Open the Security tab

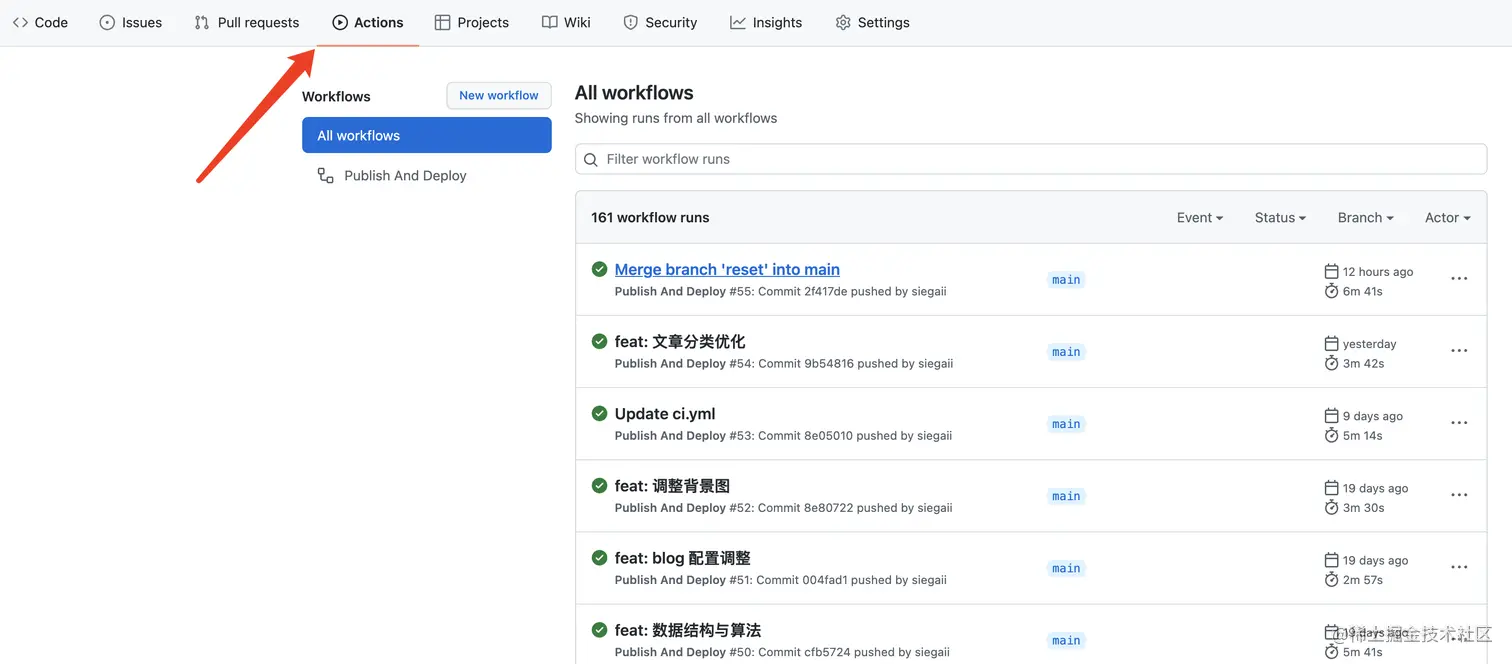pyautogui.click(x=660, y=22)
